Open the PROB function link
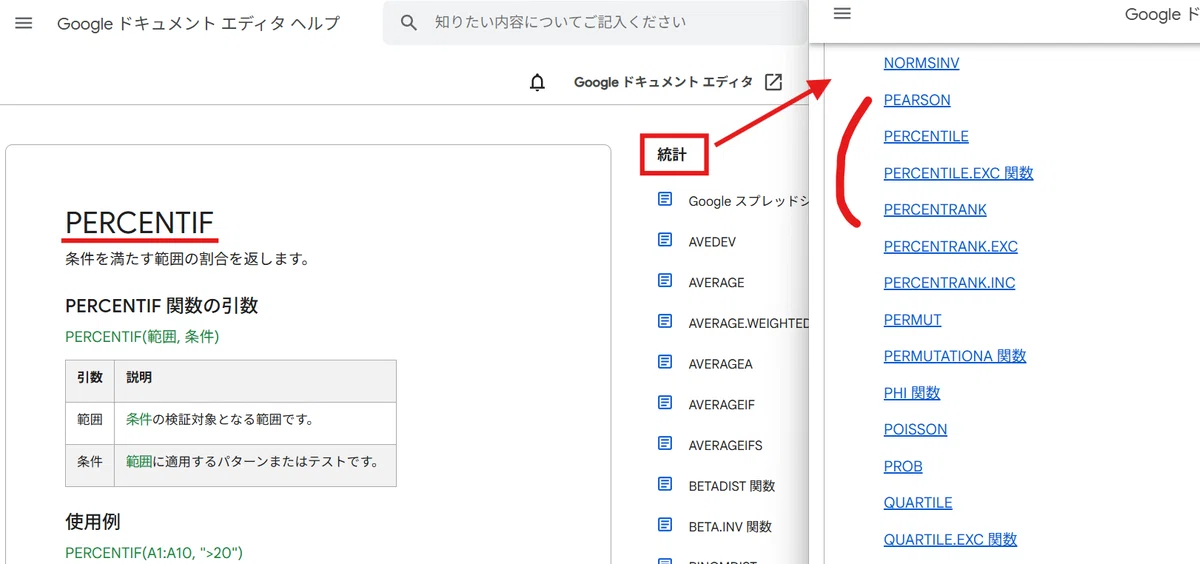 coord(903,466)
